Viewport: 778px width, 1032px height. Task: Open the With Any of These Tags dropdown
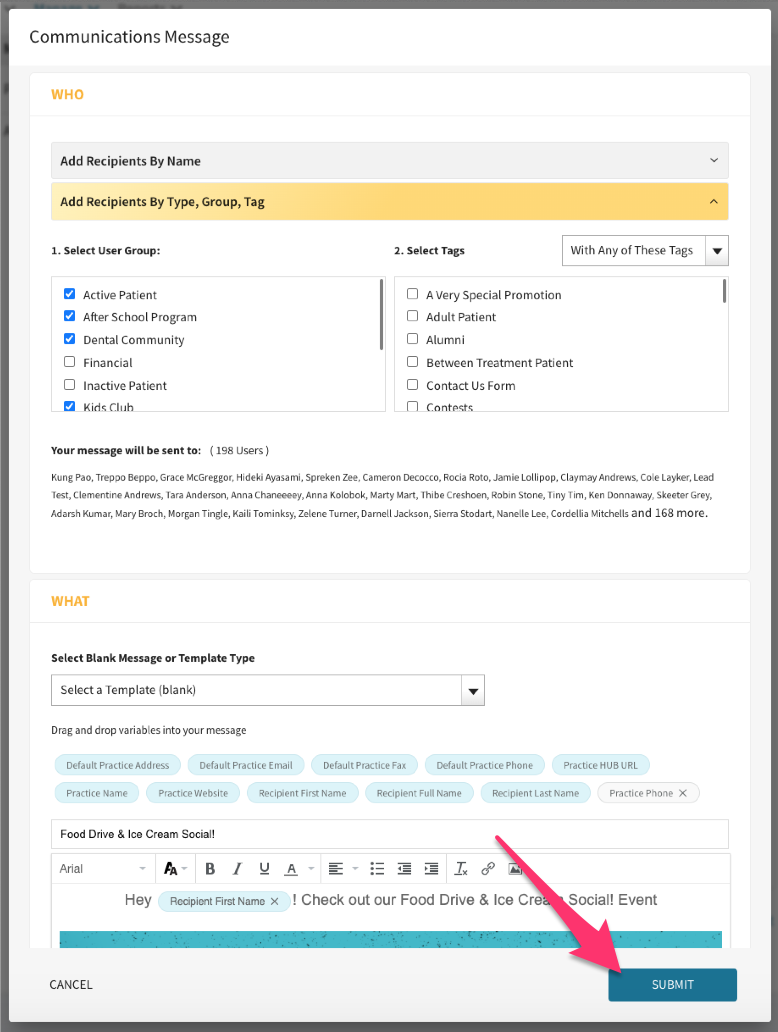(645, 250)
